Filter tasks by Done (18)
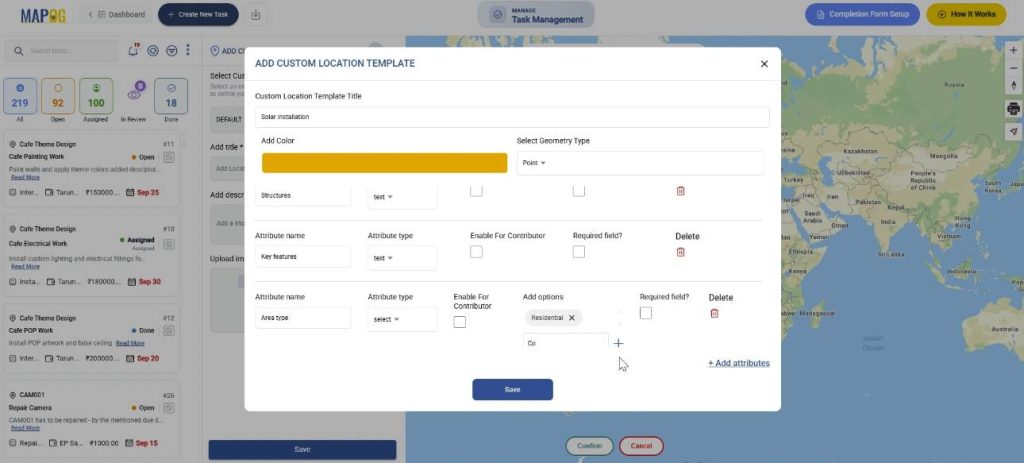Screen dimensions: 1024x463 click(171, 96)
